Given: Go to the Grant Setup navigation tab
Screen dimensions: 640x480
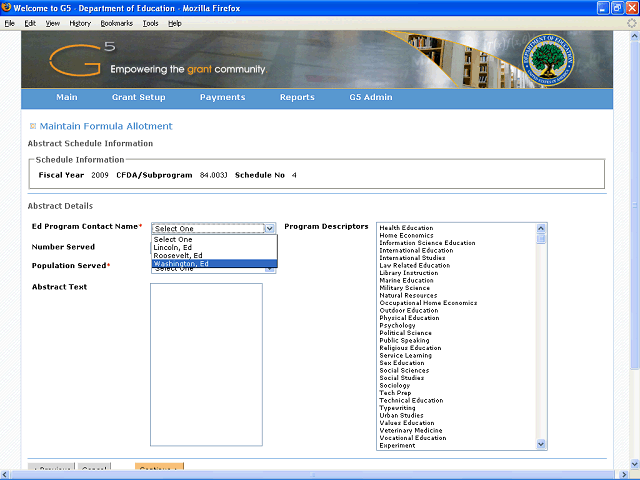Looking at the screenshot, I should pyautogui.click(x=139, y=98).
